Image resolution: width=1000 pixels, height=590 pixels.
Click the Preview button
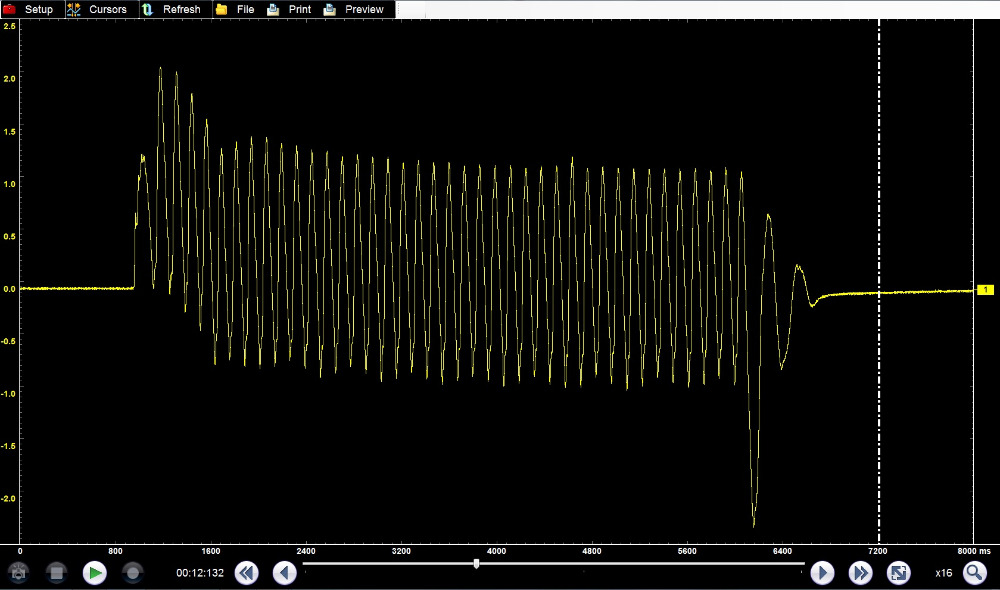click(364, 9)
